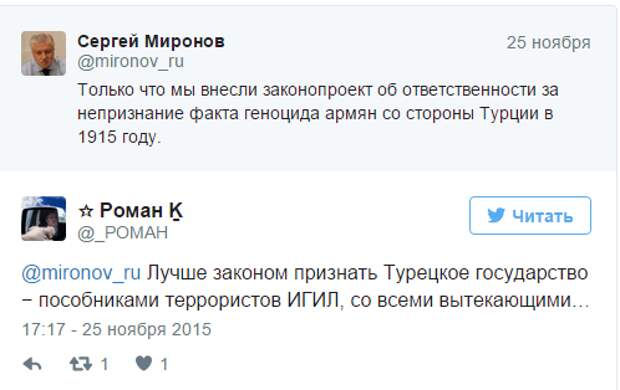The width and height of the screenshot is (620, 390).
Task: Click the reply arrow icon under the tweet
Action: (x=32, y=364)
